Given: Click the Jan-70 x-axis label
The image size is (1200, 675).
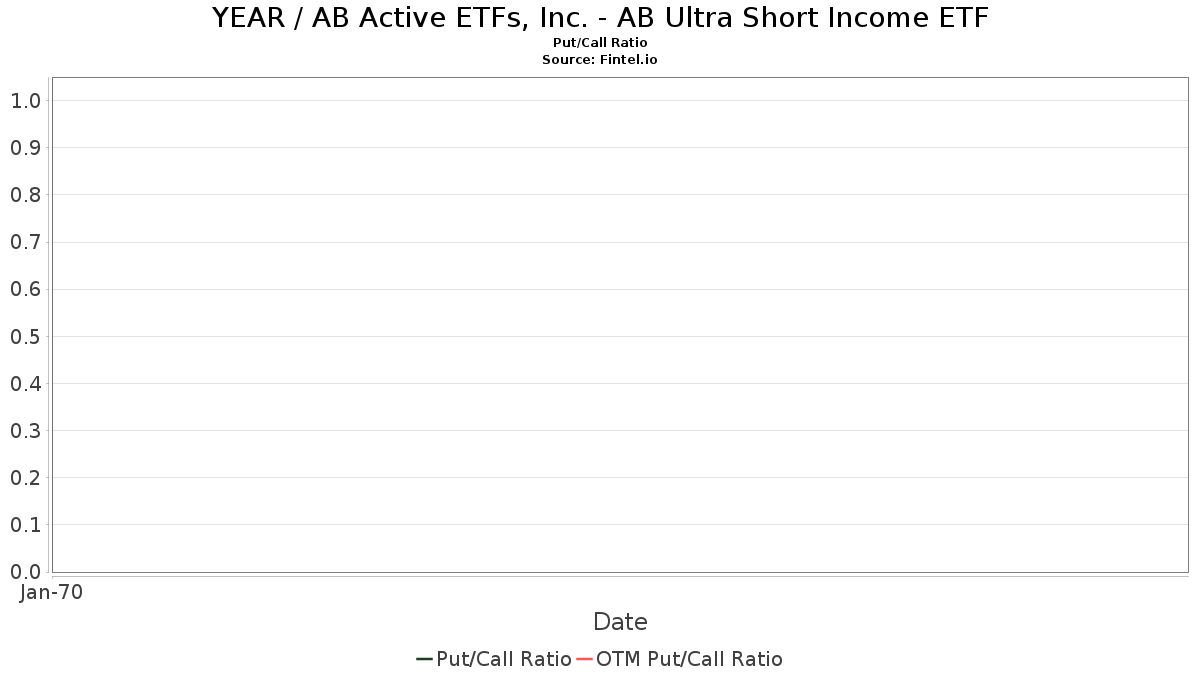Looking at the screenshot, I should pyautogui.click(x=52, y=592).
